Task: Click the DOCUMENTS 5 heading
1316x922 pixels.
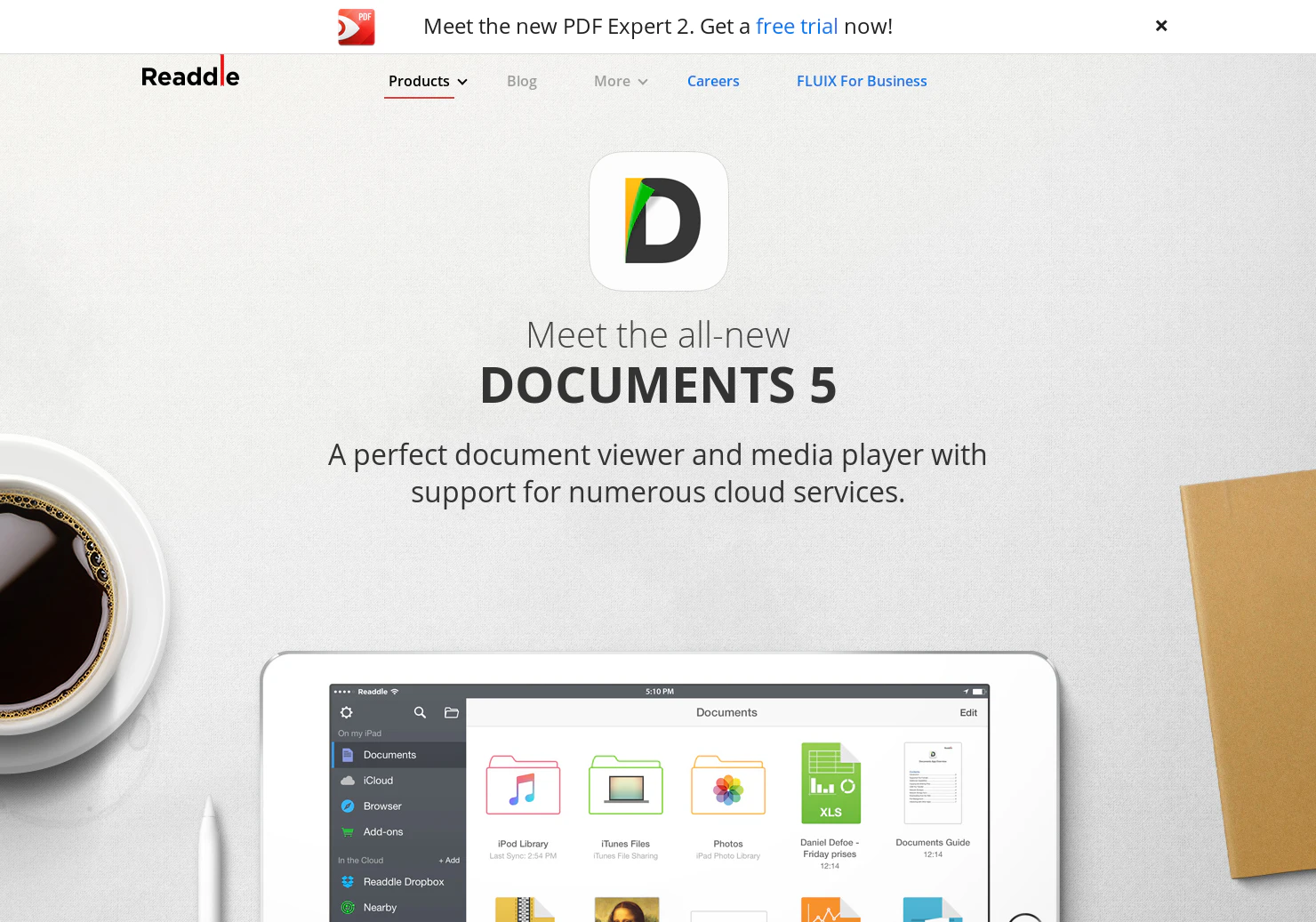Action: pyautogui.click(x=658, y=385)
